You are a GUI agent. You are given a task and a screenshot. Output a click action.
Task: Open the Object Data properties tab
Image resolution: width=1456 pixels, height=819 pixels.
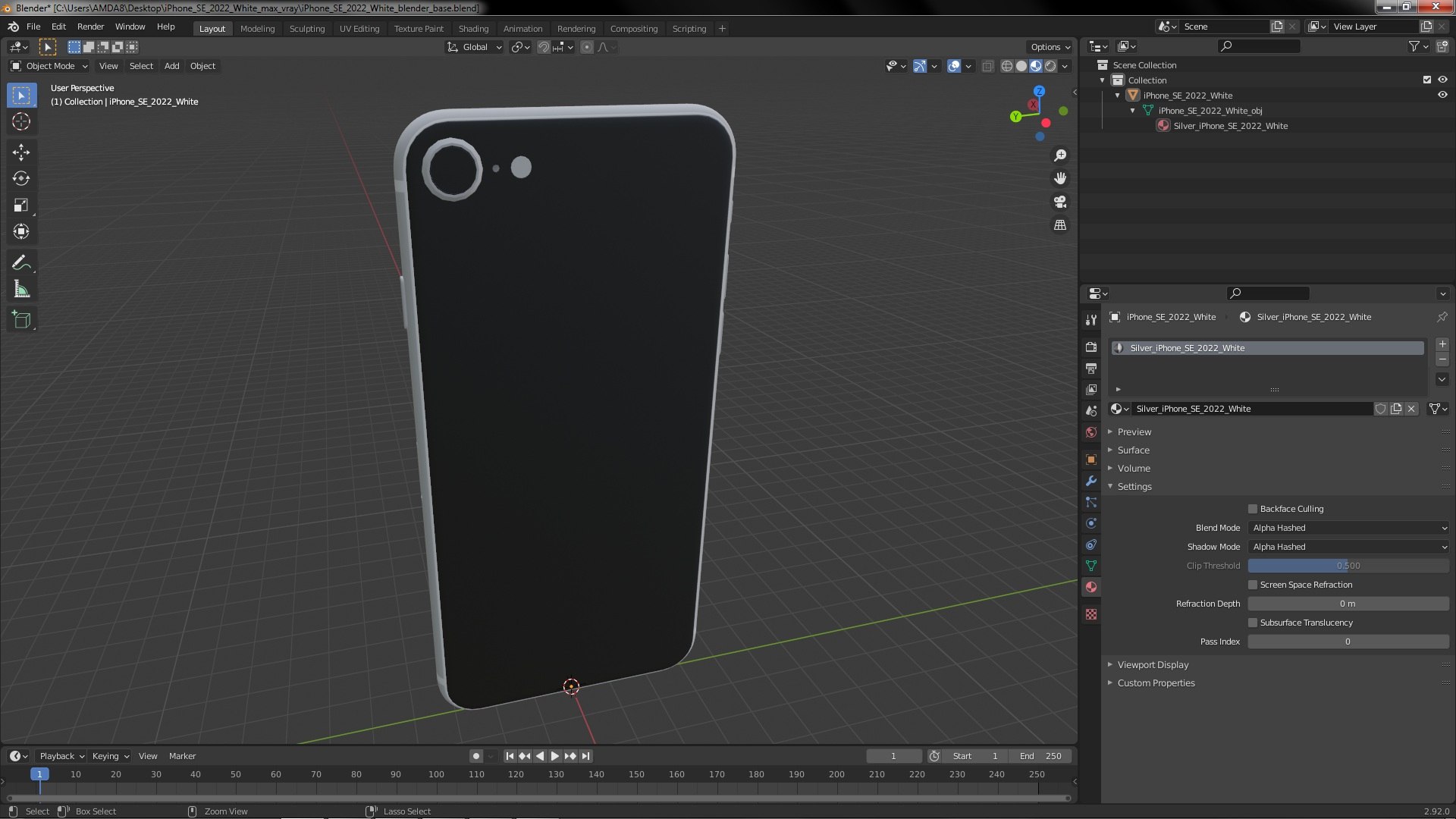click(1091, 566)
